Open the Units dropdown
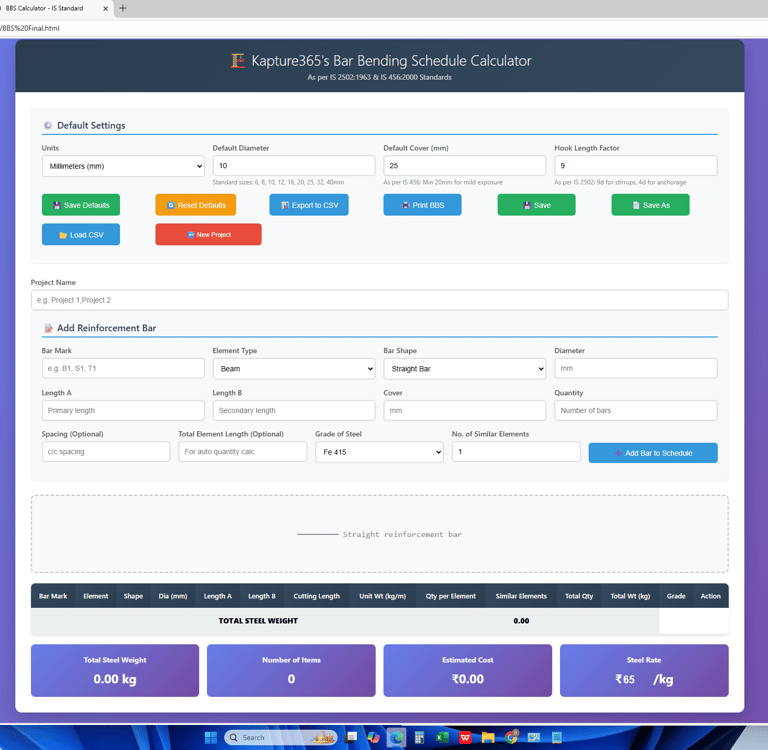 [x=123, y=166]
